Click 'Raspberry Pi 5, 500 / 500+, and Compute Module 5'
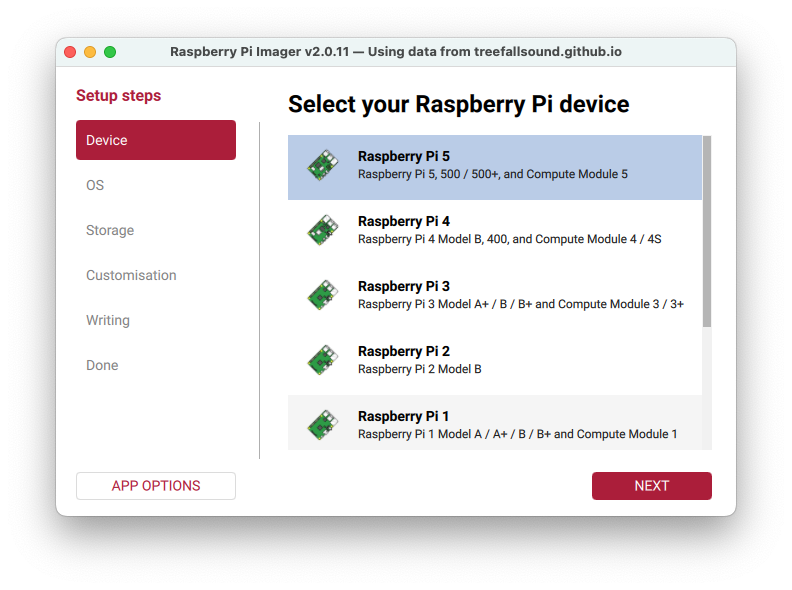 click(x=493, y=174)
